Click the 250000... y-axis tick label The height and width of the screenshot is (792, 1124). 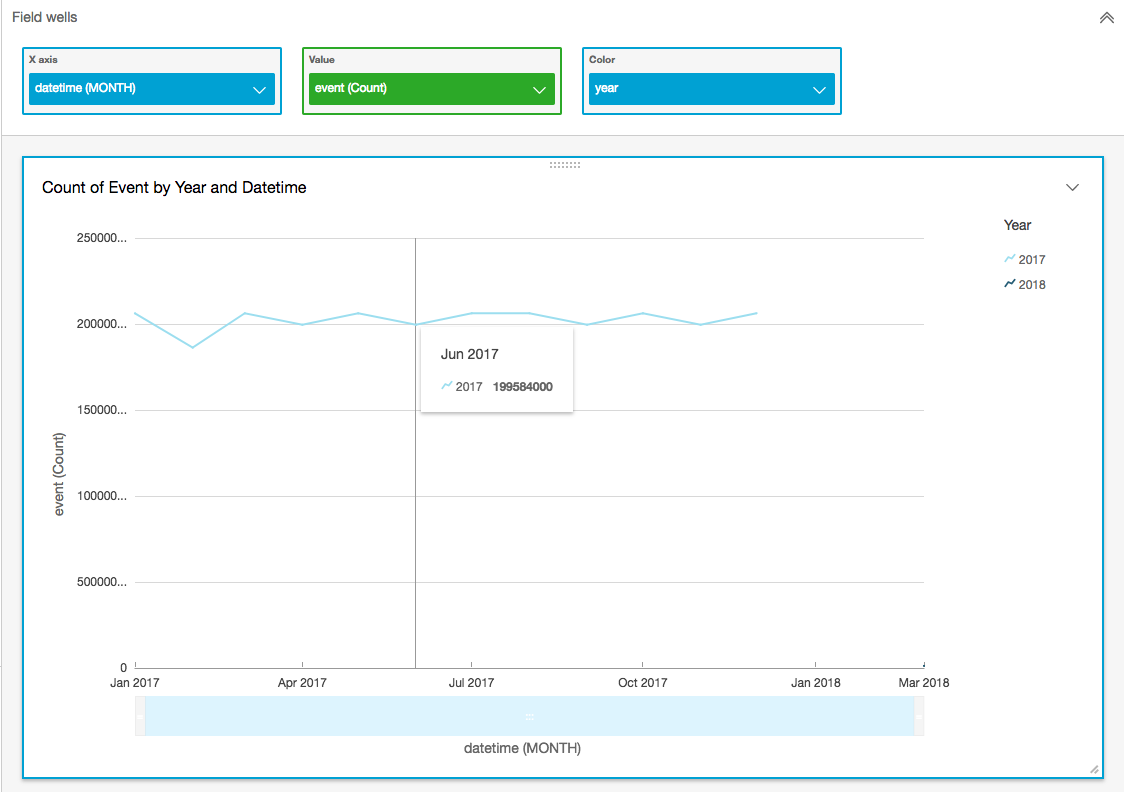[102, 239]
